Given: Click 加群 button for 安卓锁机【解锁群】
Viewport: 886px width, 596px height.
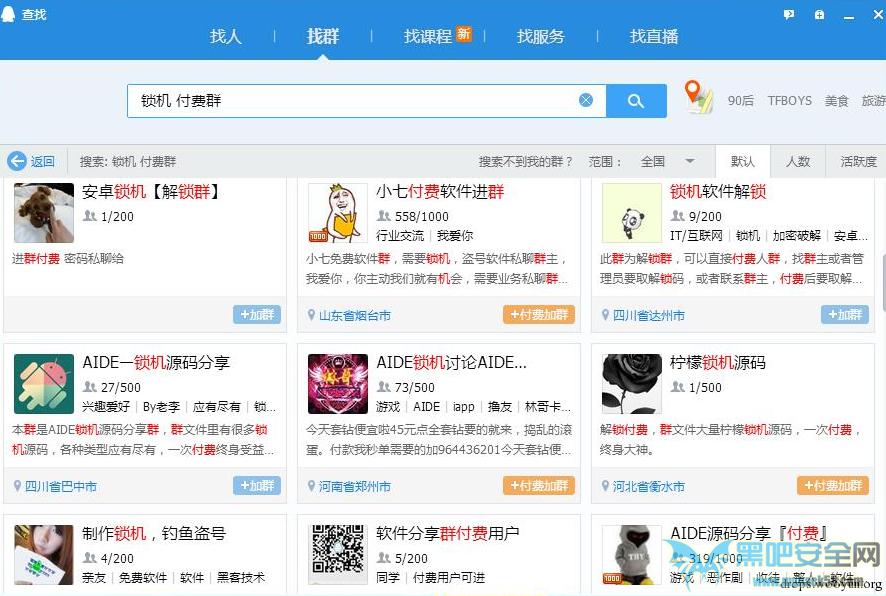Looking at the screenshot, I should pyautogui.click(x=257, y=315).
